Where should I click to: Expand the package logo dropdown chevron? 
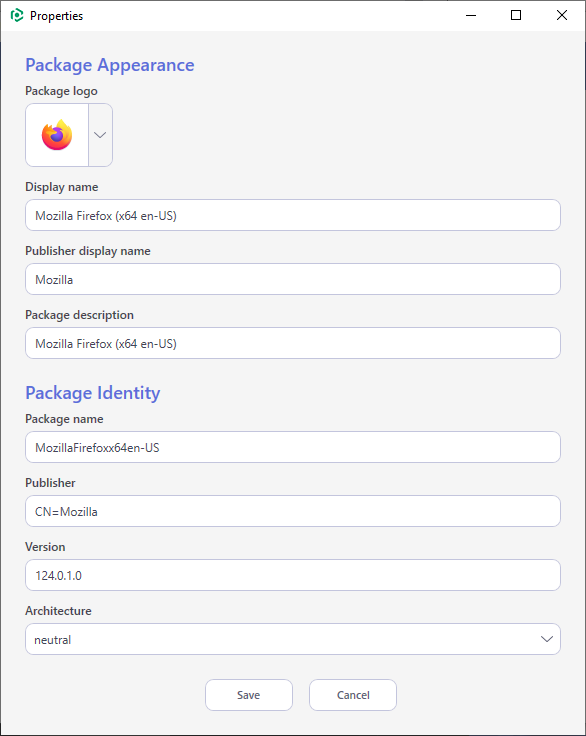(x=100, y=135)
